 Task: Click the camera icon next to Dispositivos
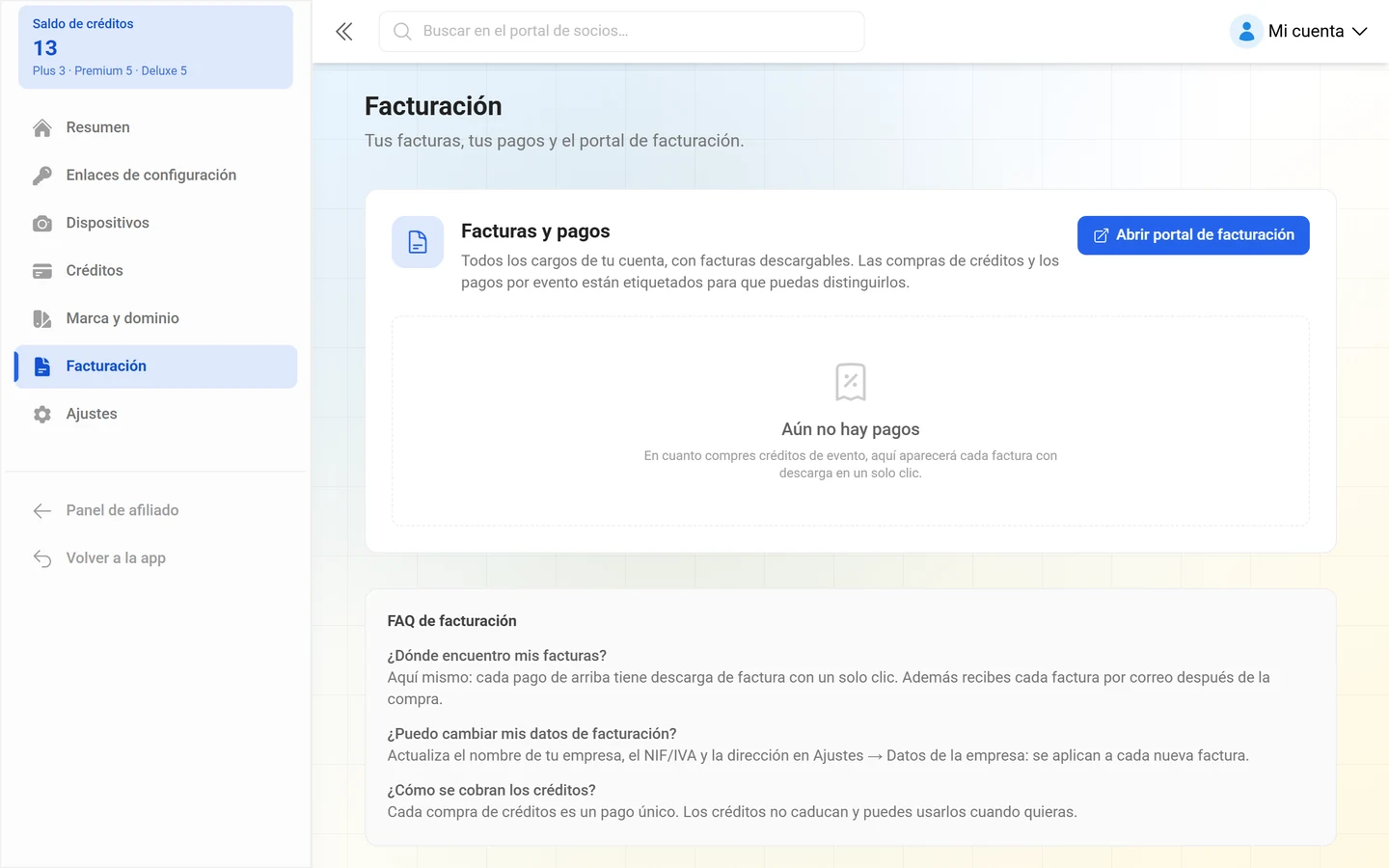[x=42, y=224]
